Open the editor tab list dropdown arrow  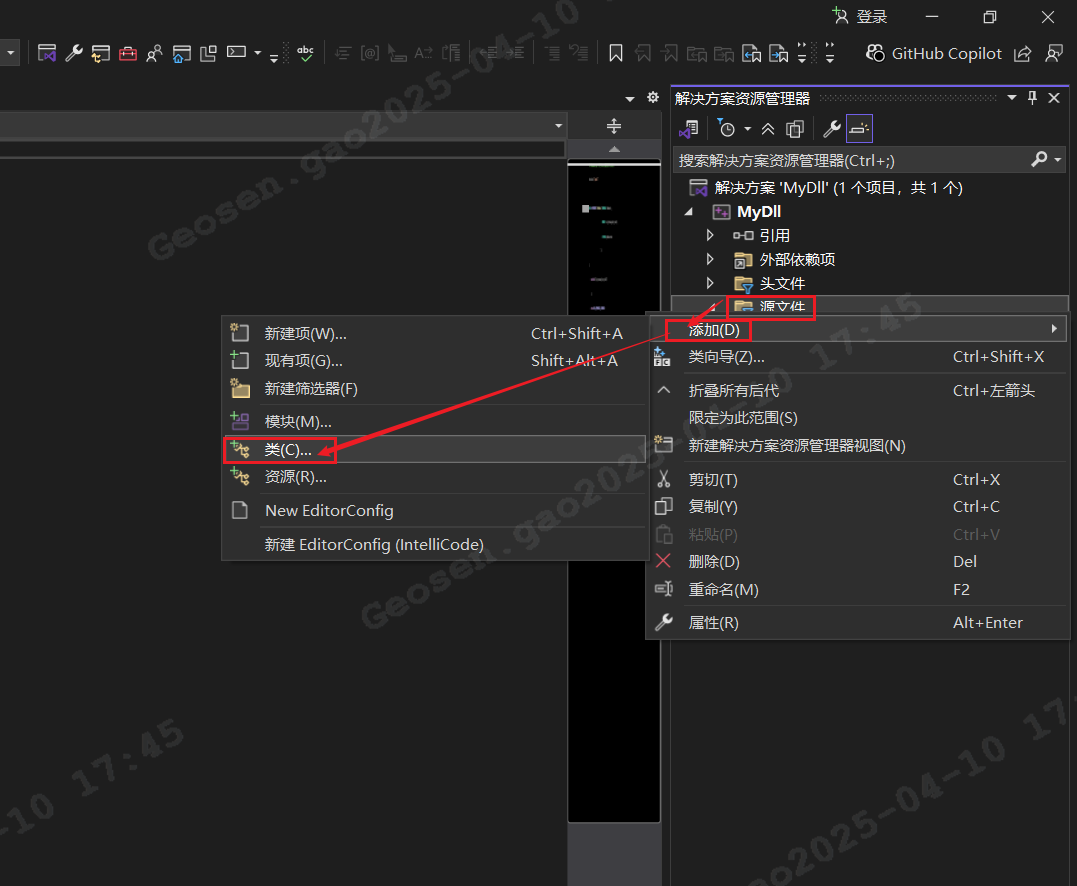coord(630,98)
